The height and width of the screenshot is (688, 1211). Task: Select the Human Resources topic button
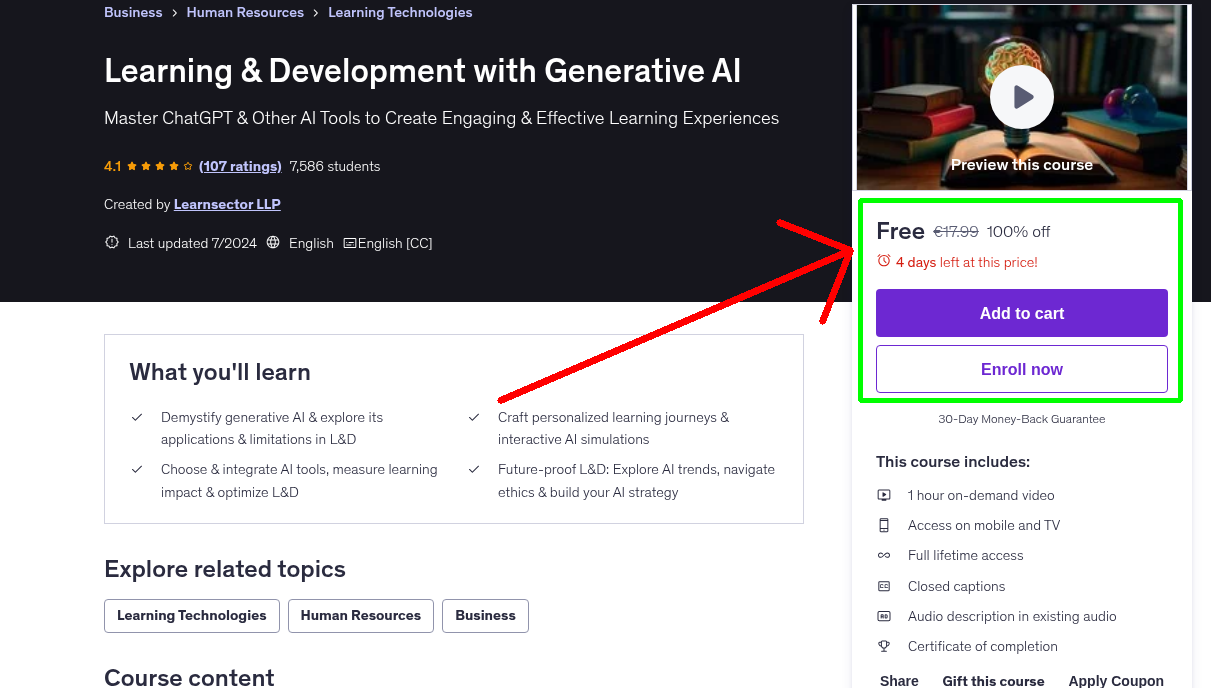[x=360, y=616]
